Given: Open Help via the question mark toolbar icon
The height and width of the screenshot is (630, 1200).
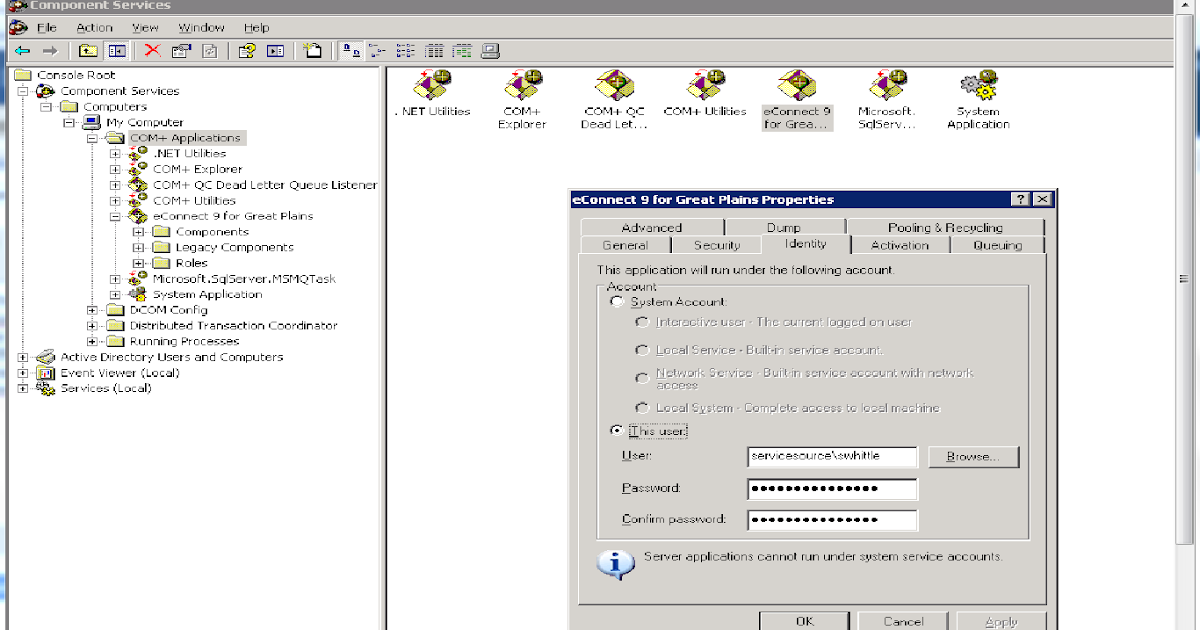Looking at the screenshot, I should [x=246, y=49].
